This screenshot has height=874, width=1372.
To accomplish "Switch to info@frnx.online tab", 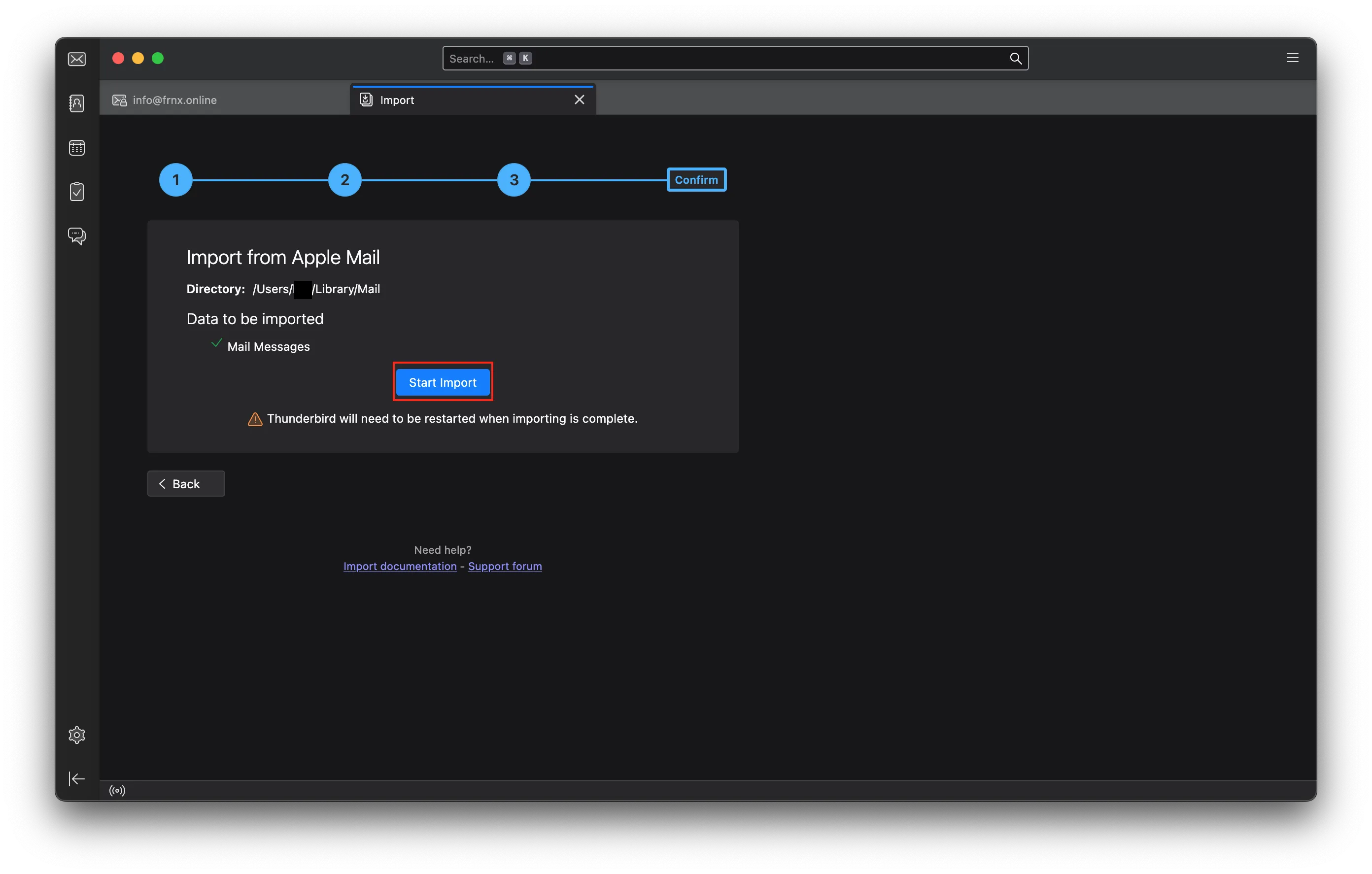I will (x=225, y=100).
